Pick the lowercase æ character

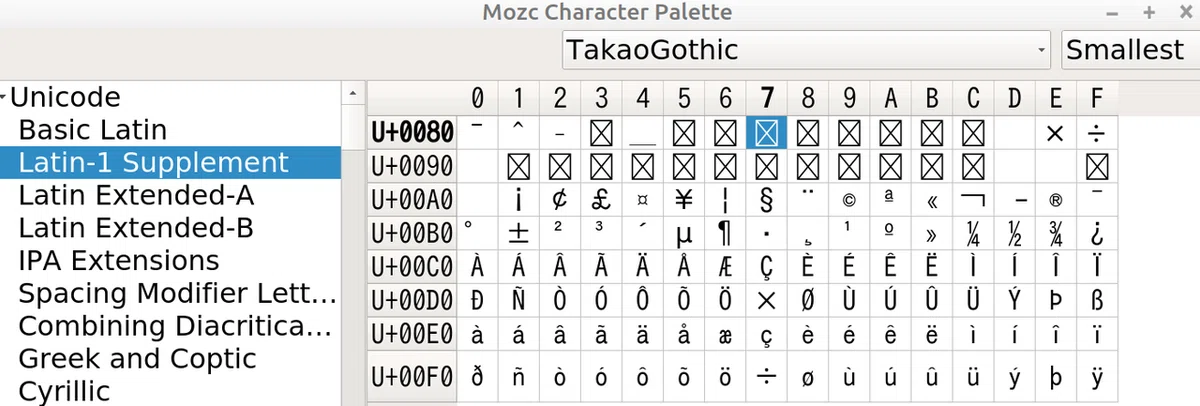726,333
